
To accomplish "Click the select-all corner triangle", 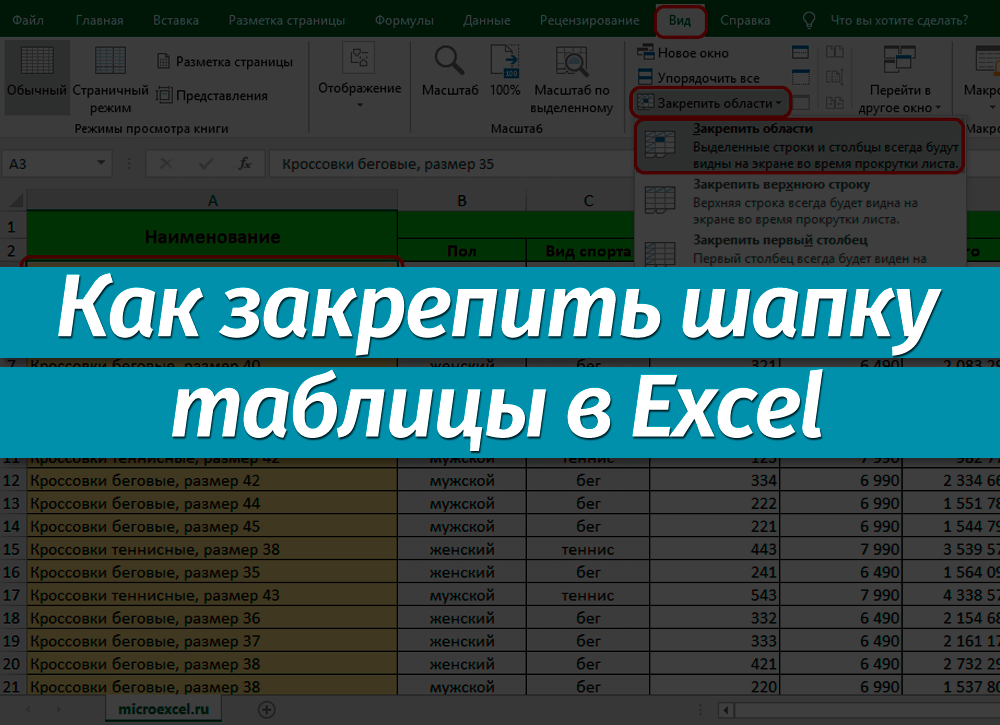I will coord(15,201).
